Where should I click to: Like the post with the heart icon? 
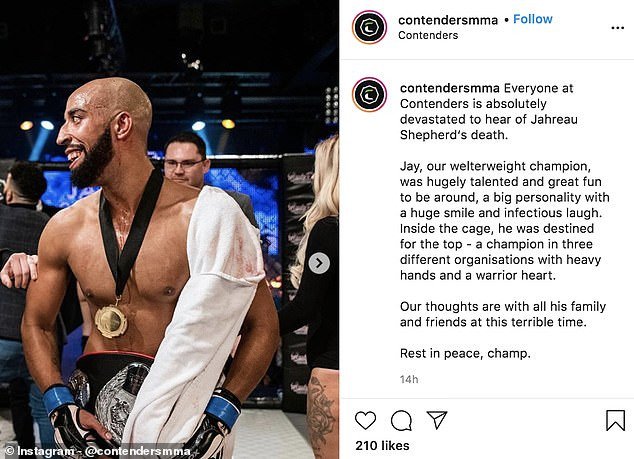coord(366,420)
